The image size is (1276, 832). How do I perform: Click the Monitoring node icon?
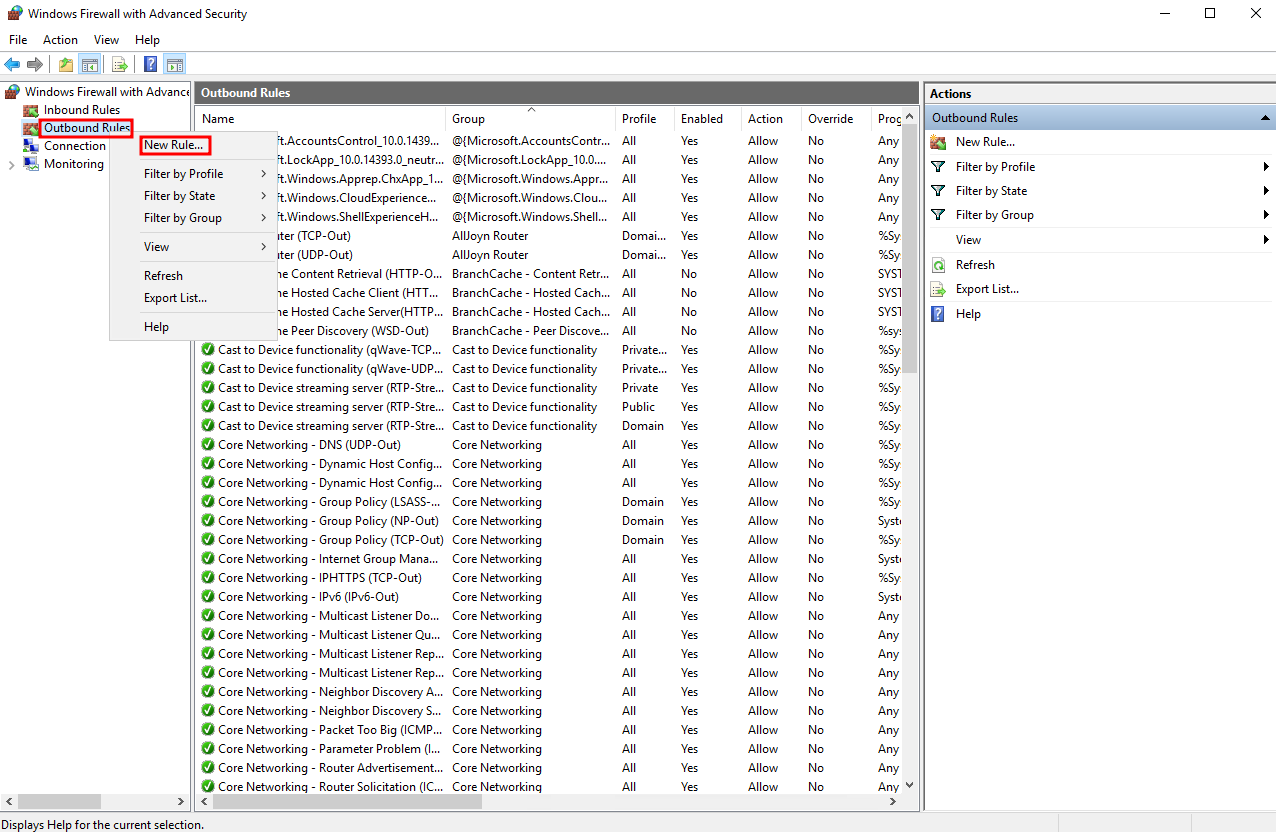(32, 164)
